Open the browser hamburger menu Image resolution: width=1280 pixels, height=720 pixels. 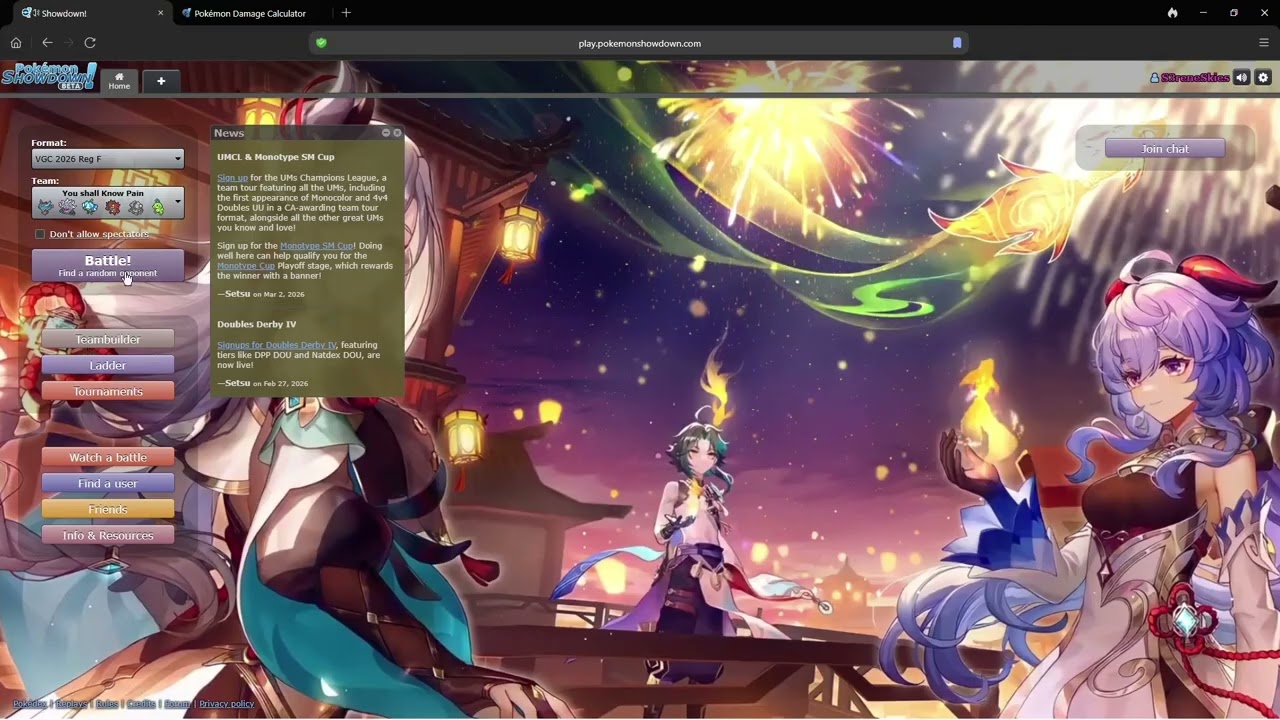click(1264, 43)
